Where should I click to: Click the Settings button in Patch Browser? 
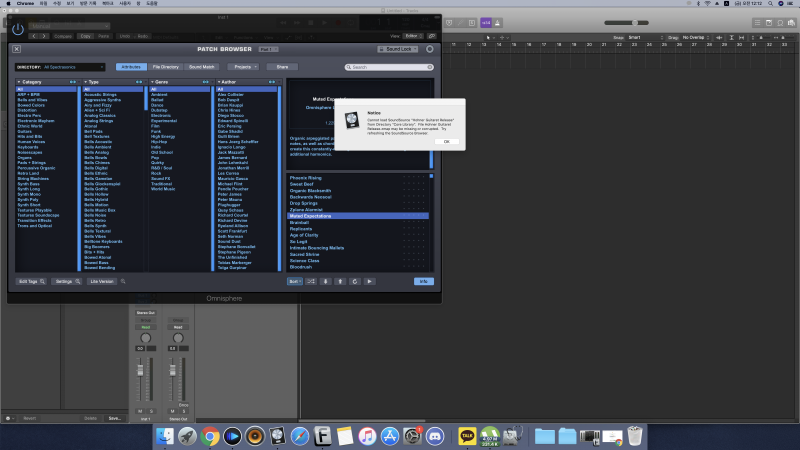(66, 282)
